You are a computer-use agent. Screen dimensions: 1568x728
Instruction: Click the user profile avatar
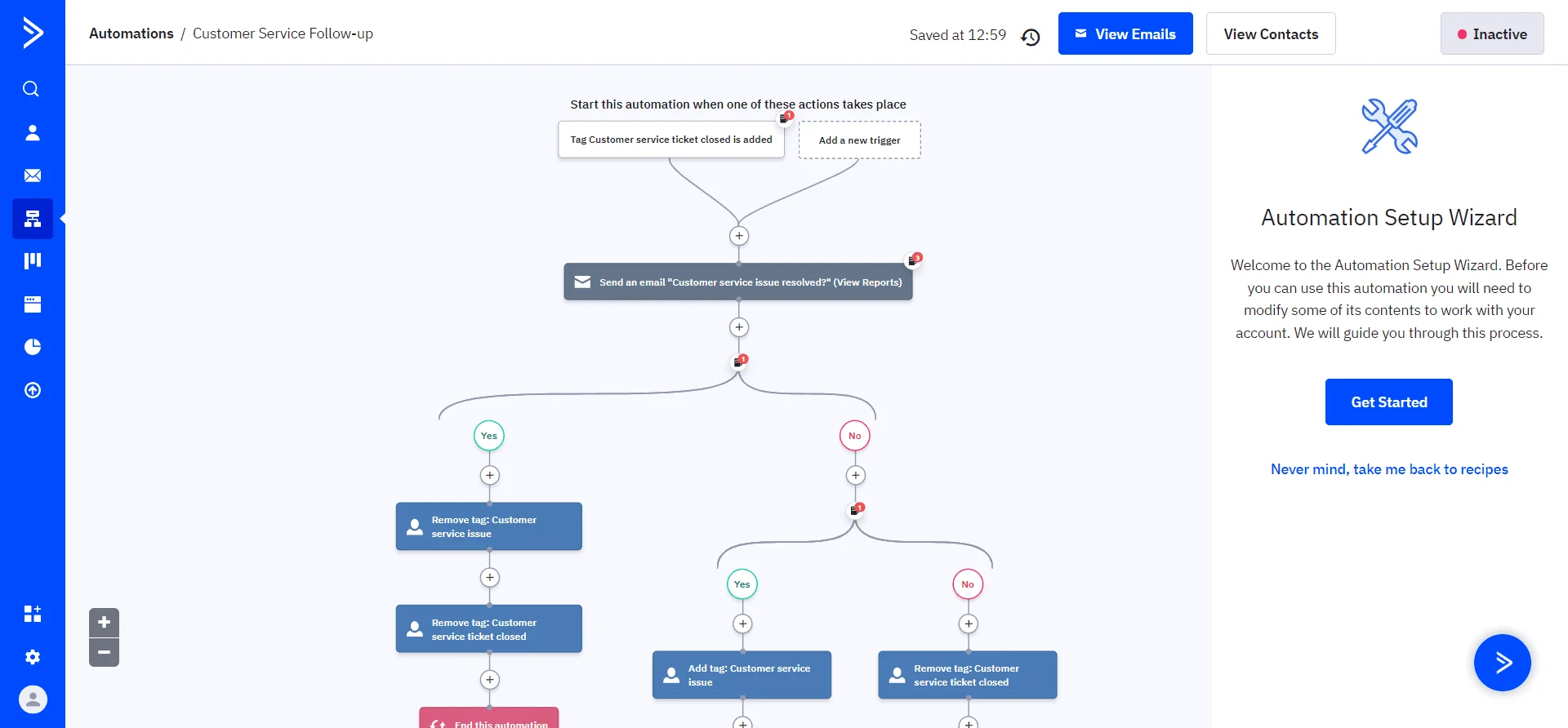[33, 699]
